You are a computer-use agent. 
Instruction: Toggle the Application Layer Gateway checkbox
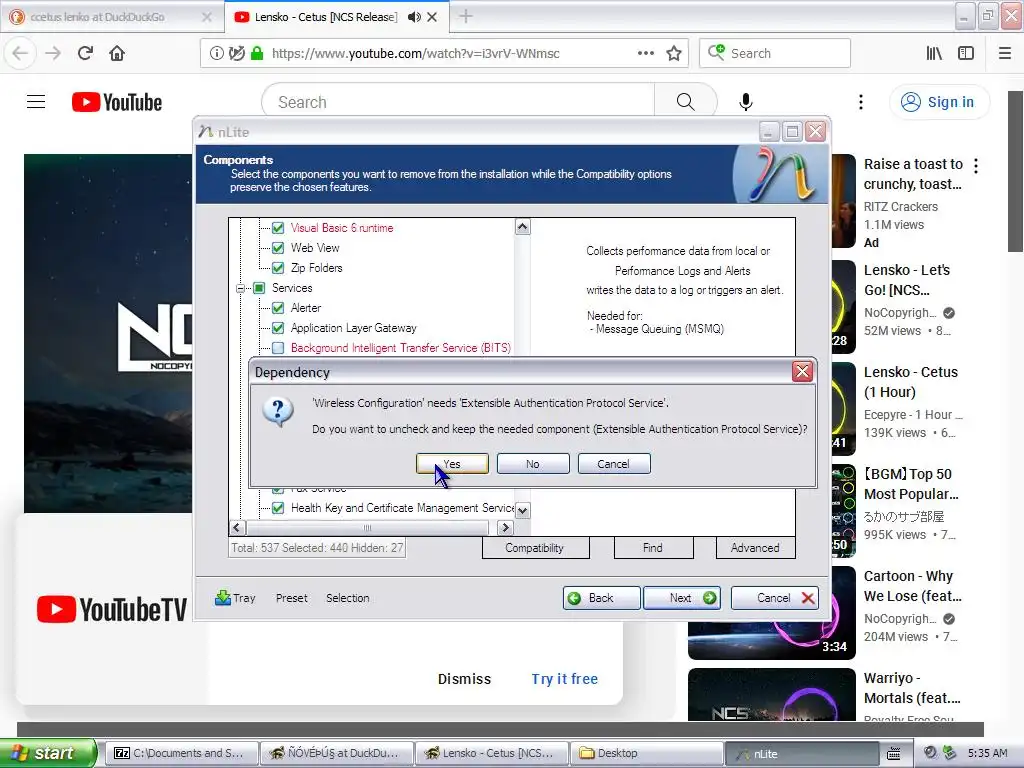[x=278, y=328]
